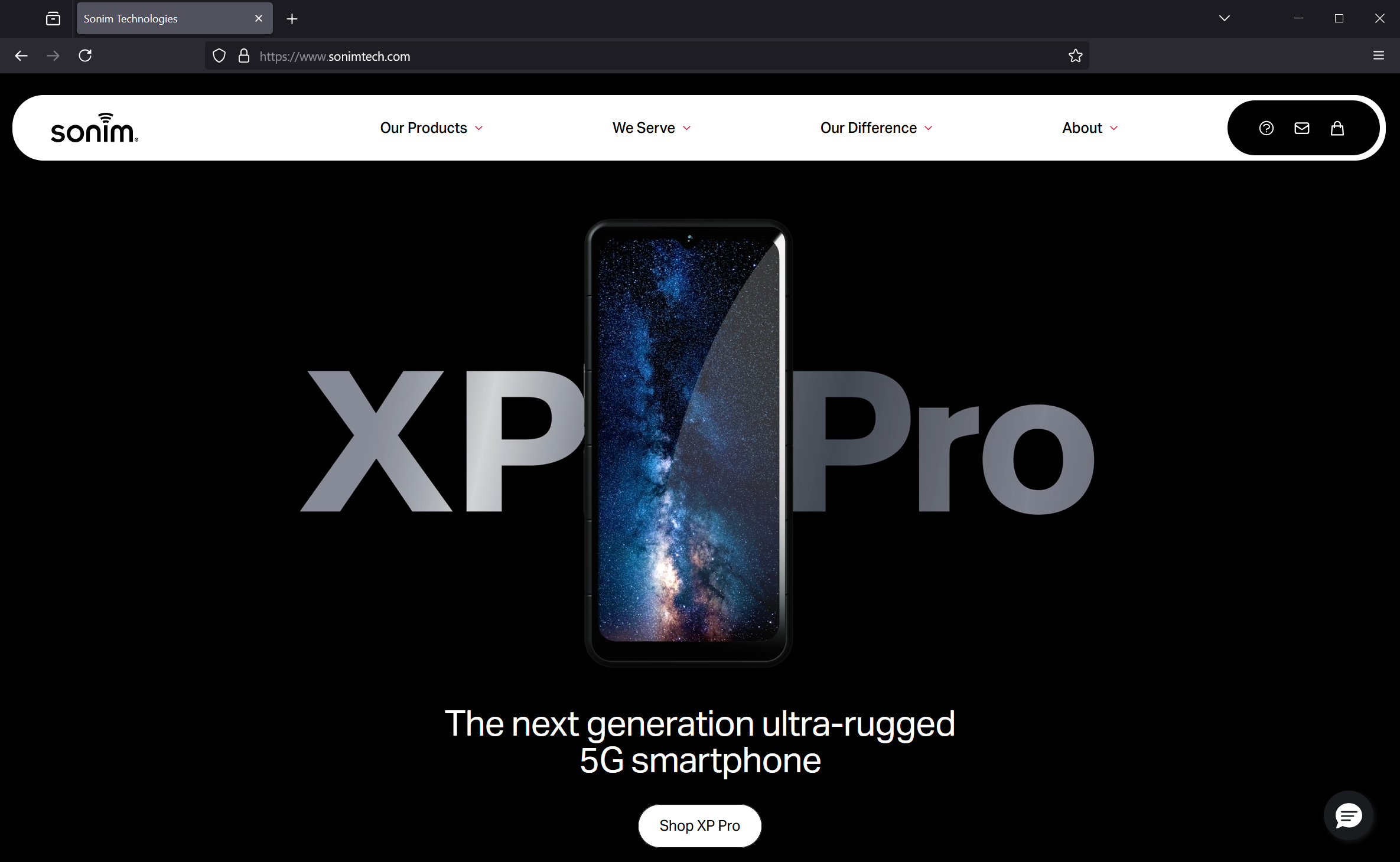List all tabs dropdown arrow
The height and width of the screenshot is (862, 1400).
[x=1225, y=18]
